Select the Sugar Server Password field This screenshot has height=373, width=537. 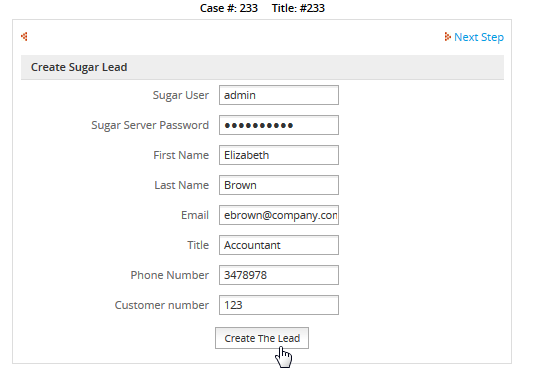click(x=279, y=125)
